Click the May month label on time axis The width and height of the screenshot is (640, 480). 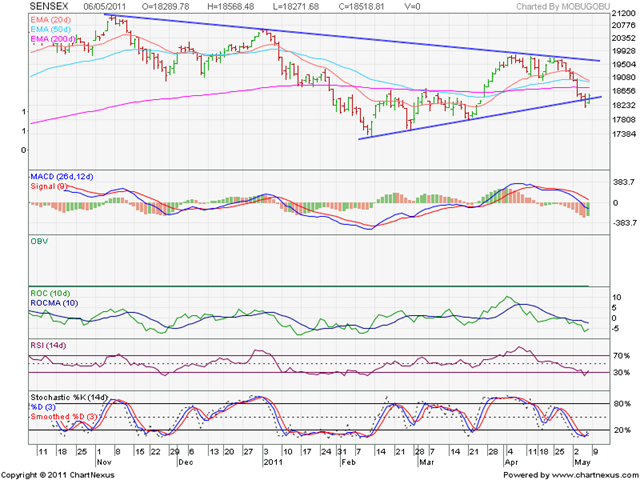581,462
